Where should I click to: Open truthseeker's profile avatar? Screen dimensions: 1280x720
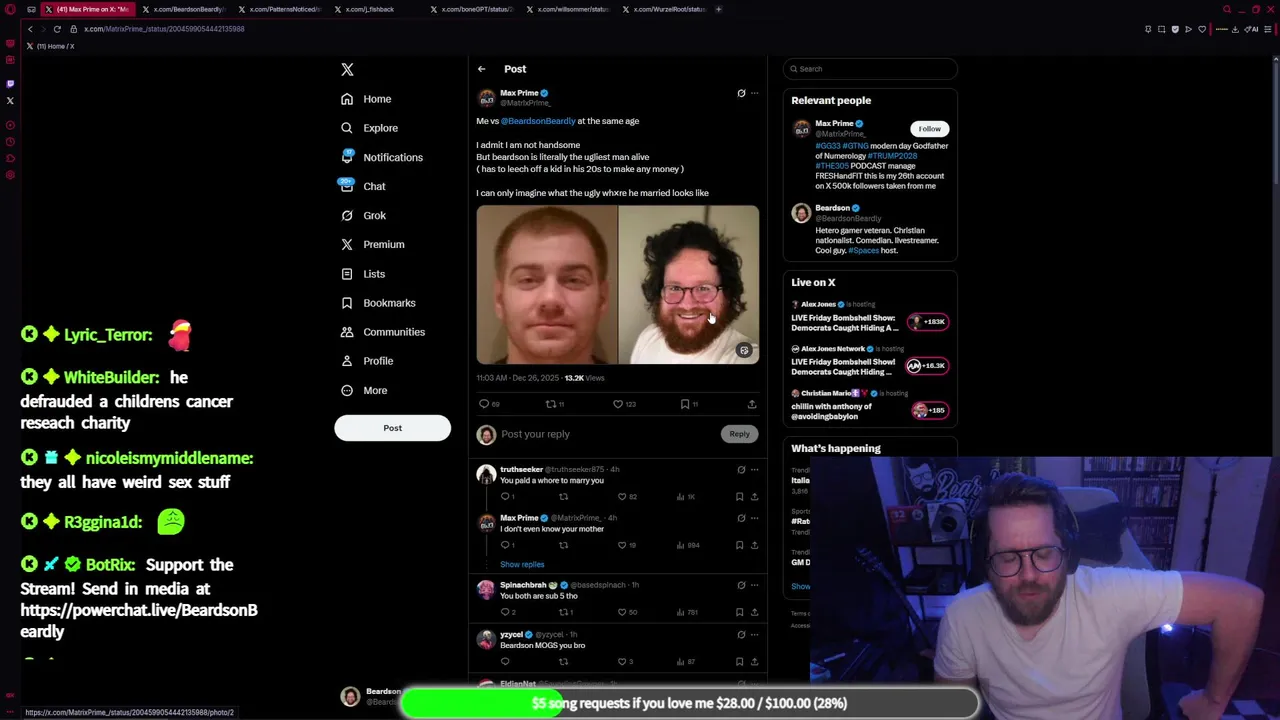point(486,474)
